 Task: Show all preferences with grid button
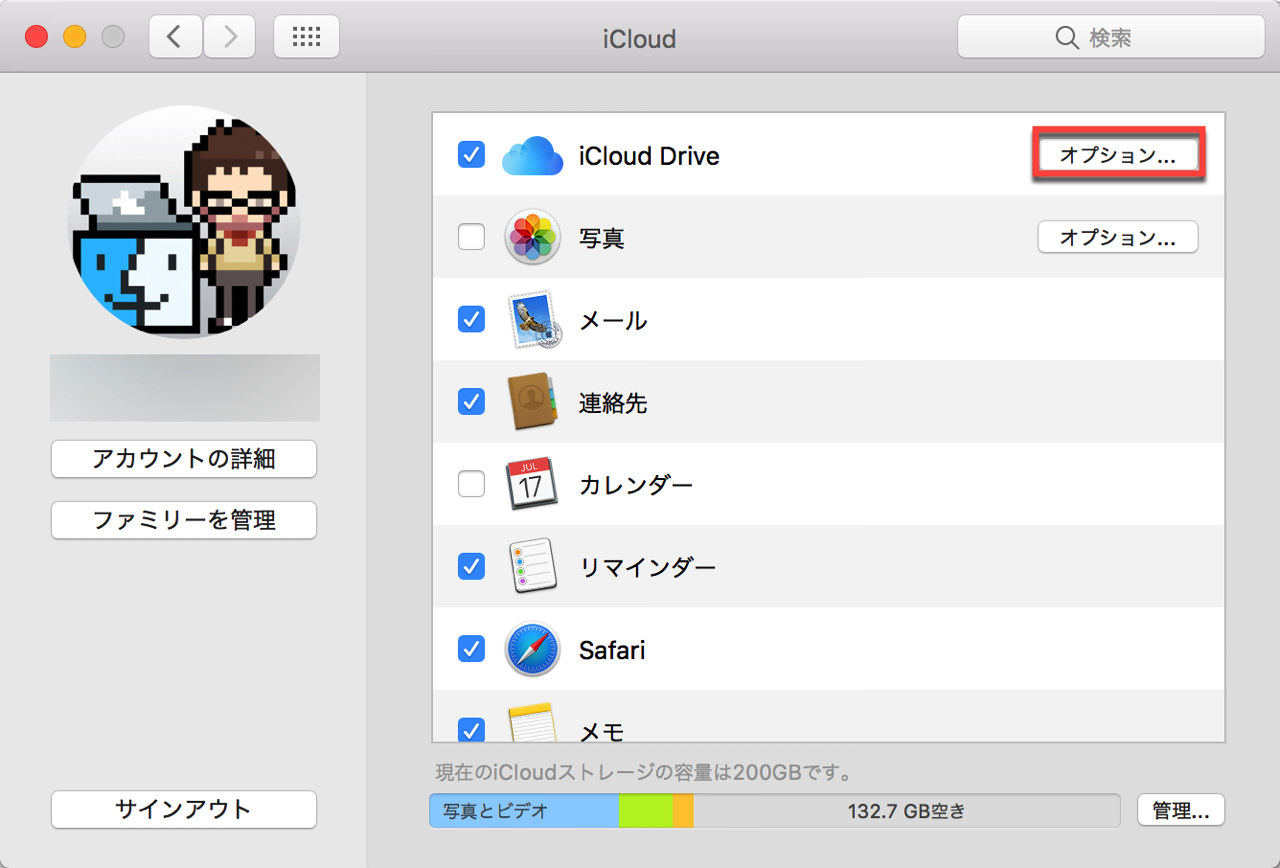pos(306,37)
